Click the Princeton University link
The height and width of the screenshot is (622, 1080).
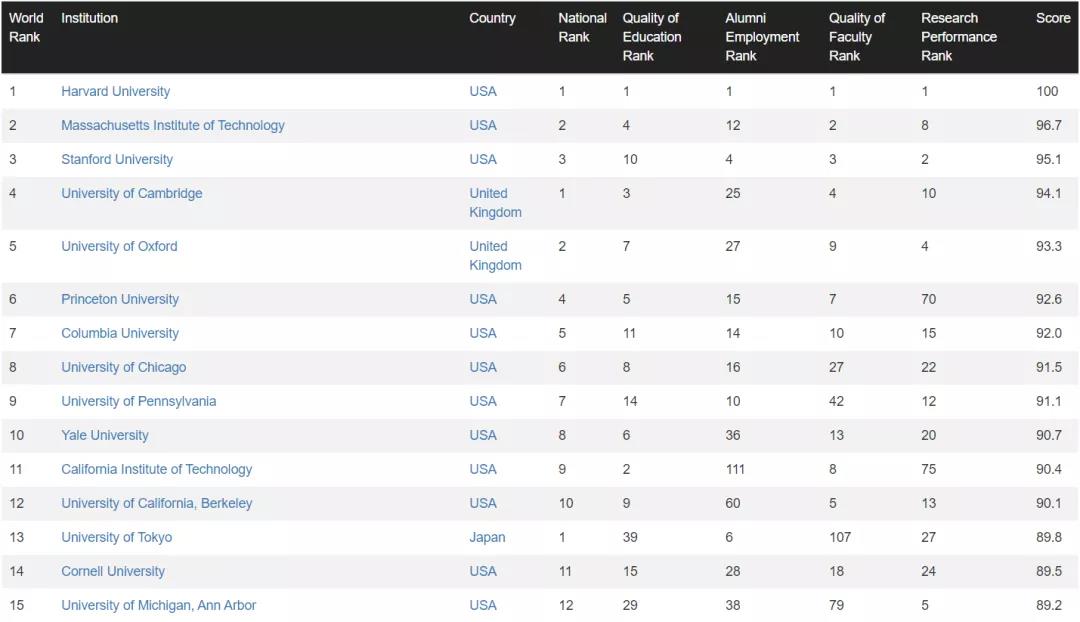[x=119, y=299]
